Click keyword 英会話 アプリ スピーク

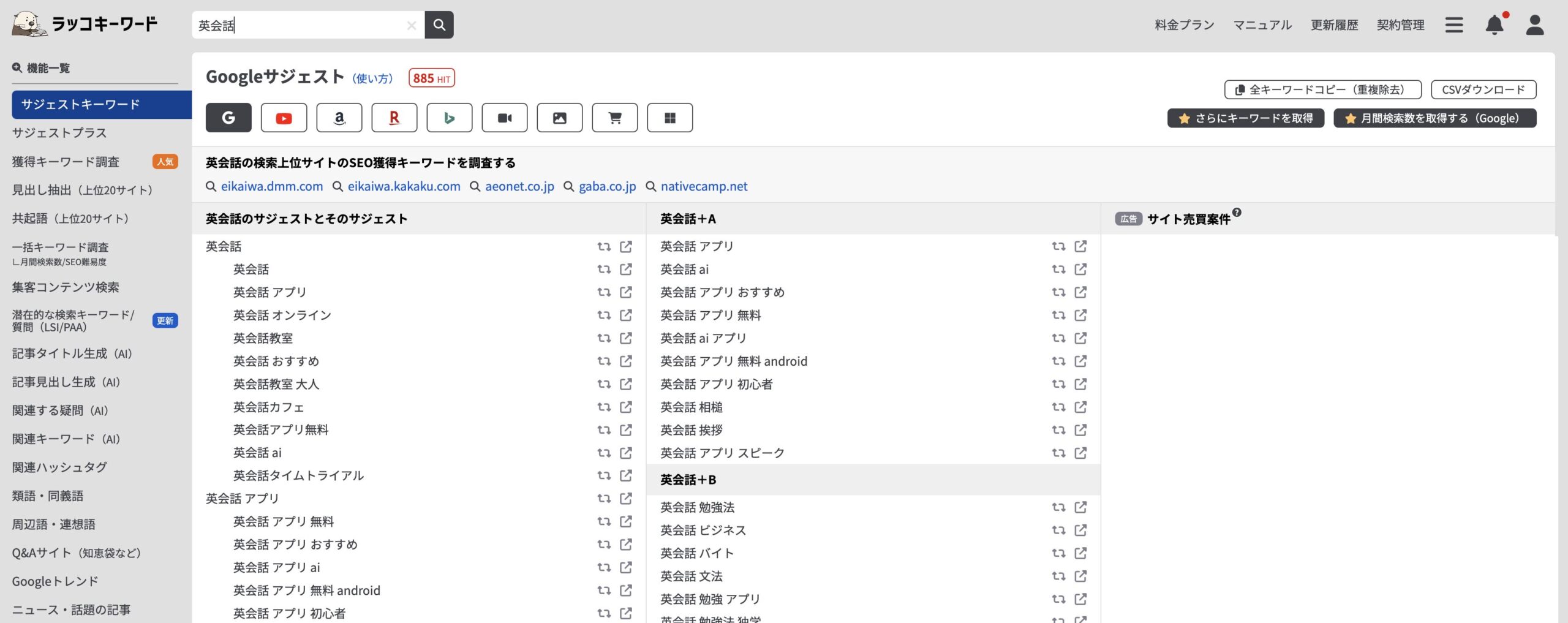coord(722,453)
